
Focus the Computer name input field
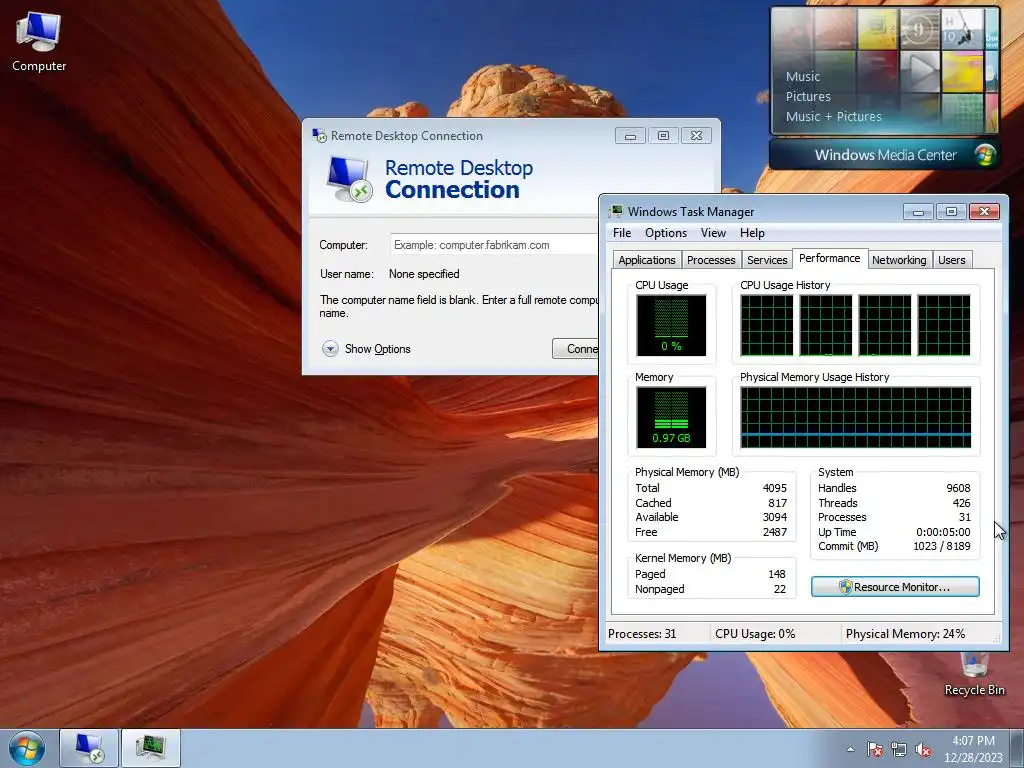pos(494,245)
